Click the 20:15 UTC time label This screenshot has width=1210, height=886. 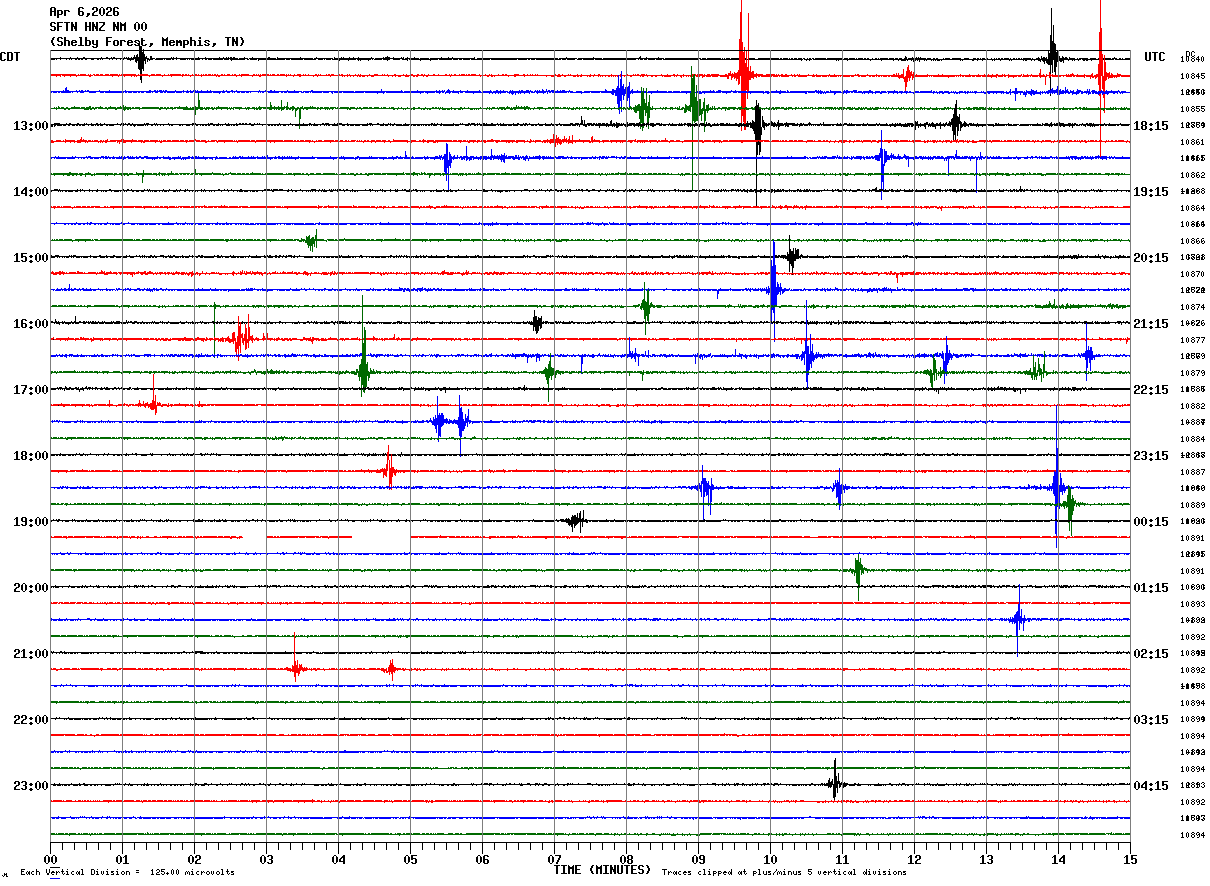point(1151,258)
